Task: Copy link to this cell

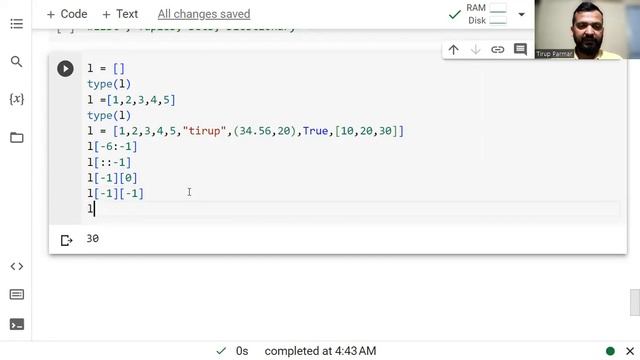Action: 498,50
